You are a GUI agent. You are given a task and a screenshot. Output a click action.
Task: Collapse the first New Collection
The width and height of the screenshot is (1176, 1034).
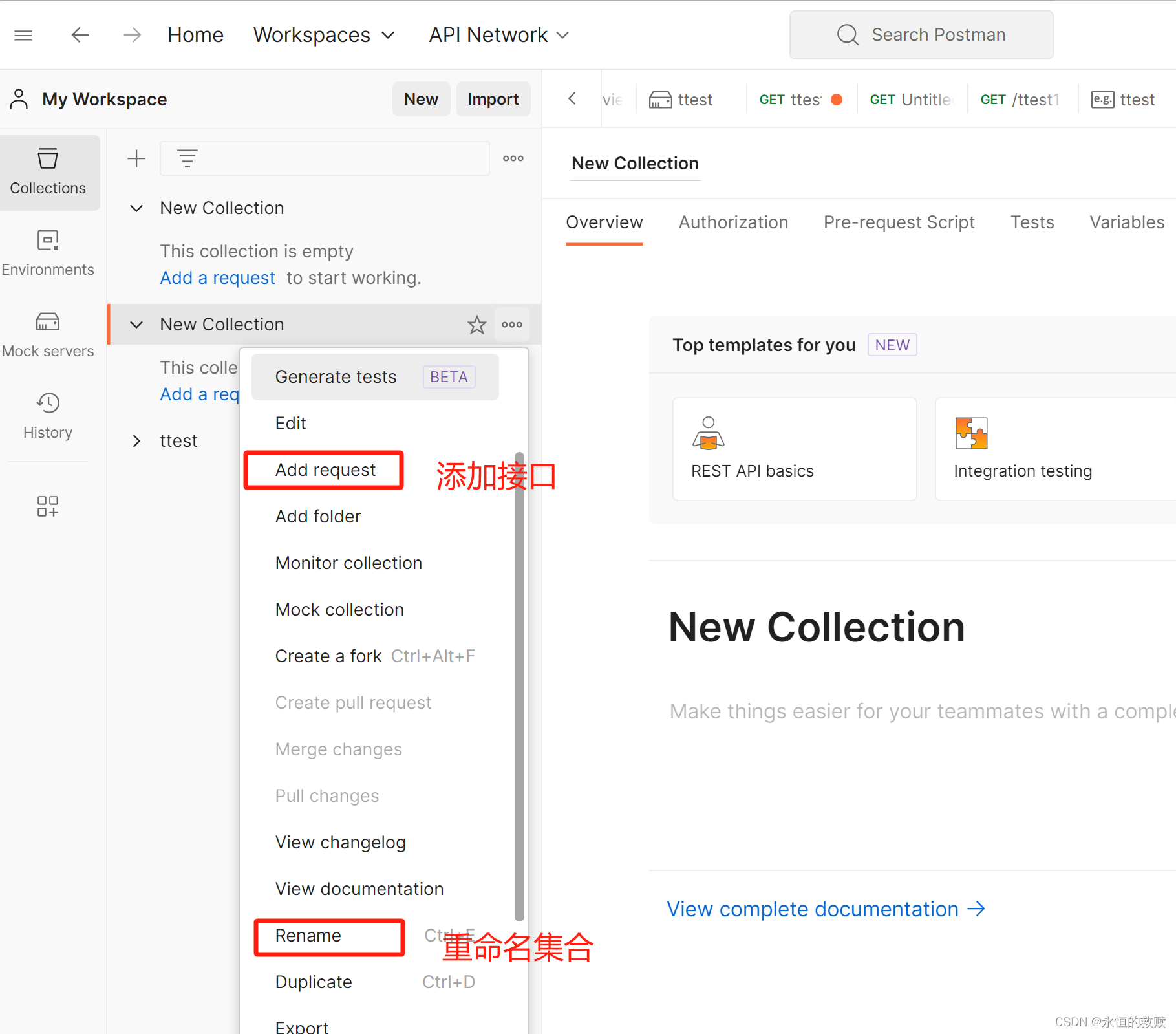[x=136, y=208]
